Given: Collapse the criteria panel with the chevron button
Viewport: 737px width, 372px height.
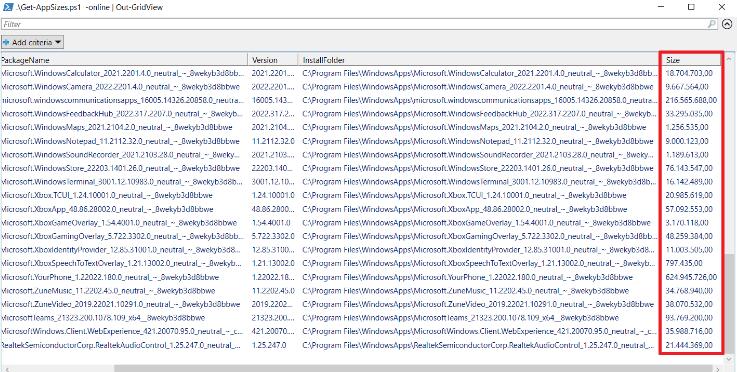Looking at the screenshot, I should click(727, 24).
